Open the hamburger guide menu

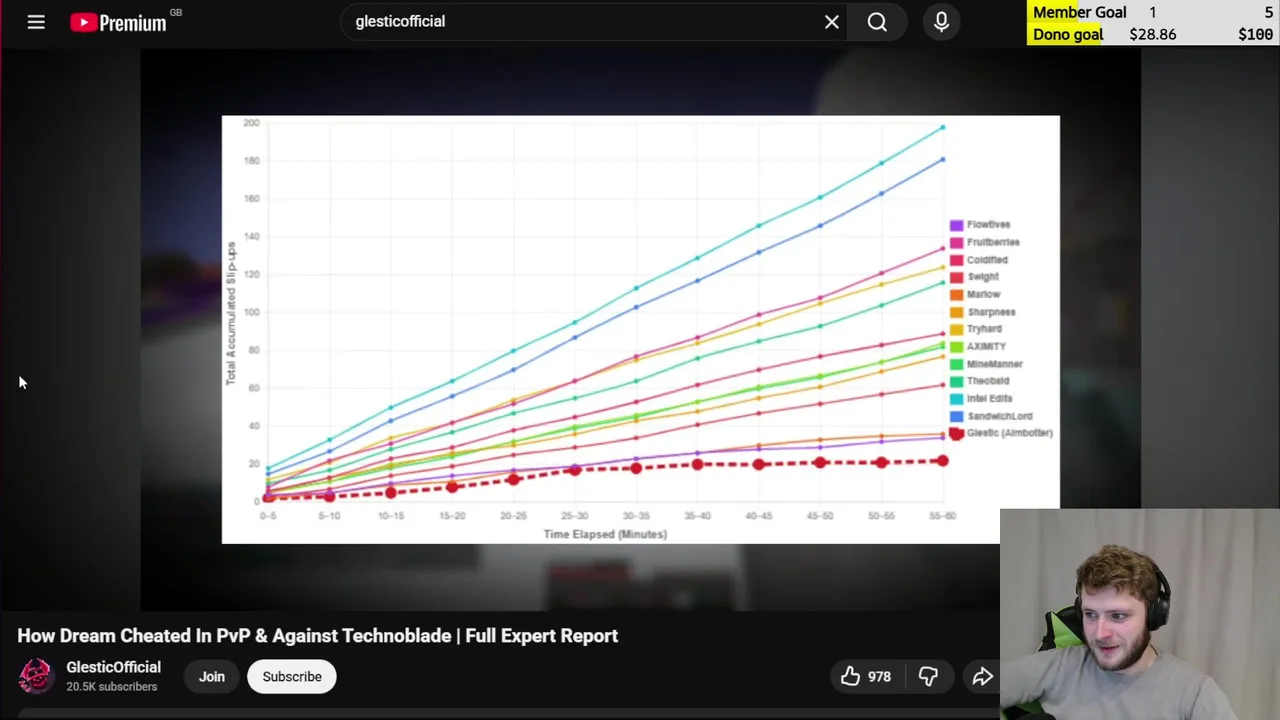pos(36,22)
